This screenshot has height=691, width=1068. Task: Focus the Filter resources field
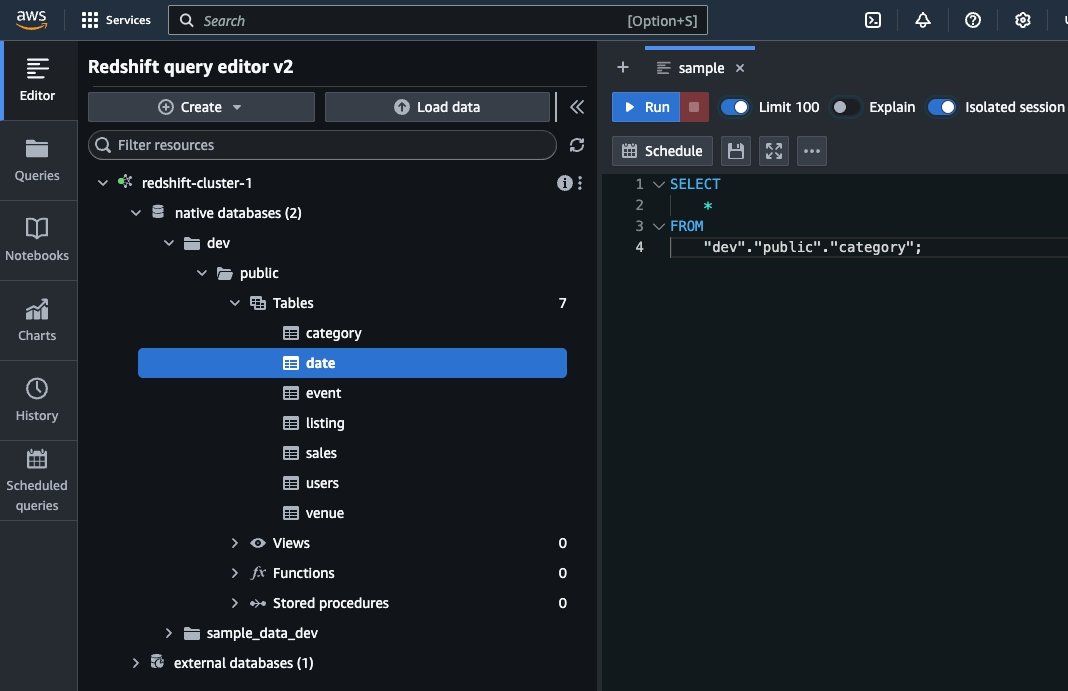(x=322, y=145)
